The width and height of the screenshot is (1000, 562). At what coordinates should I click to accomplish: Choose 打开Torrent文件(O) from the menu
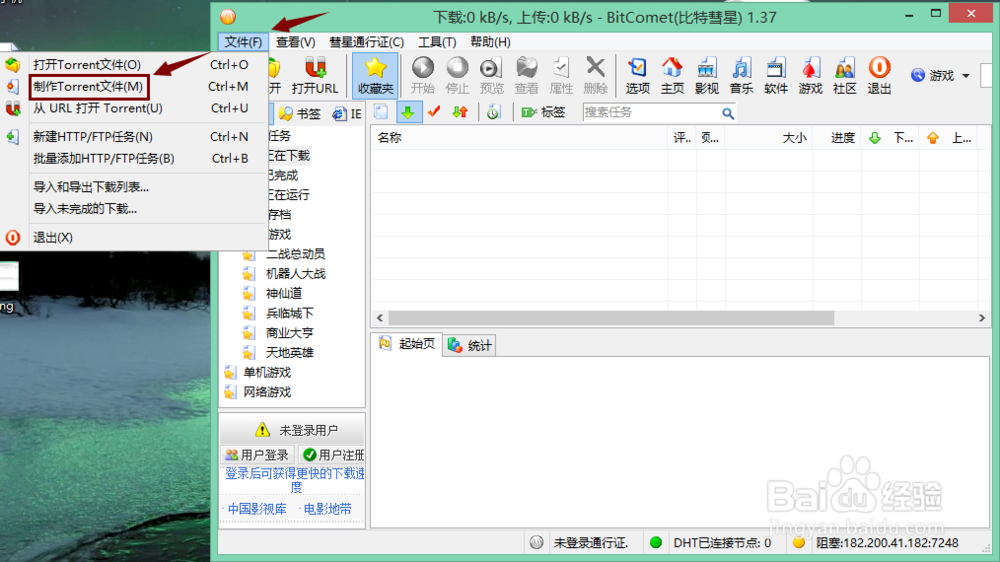point(134,64)
